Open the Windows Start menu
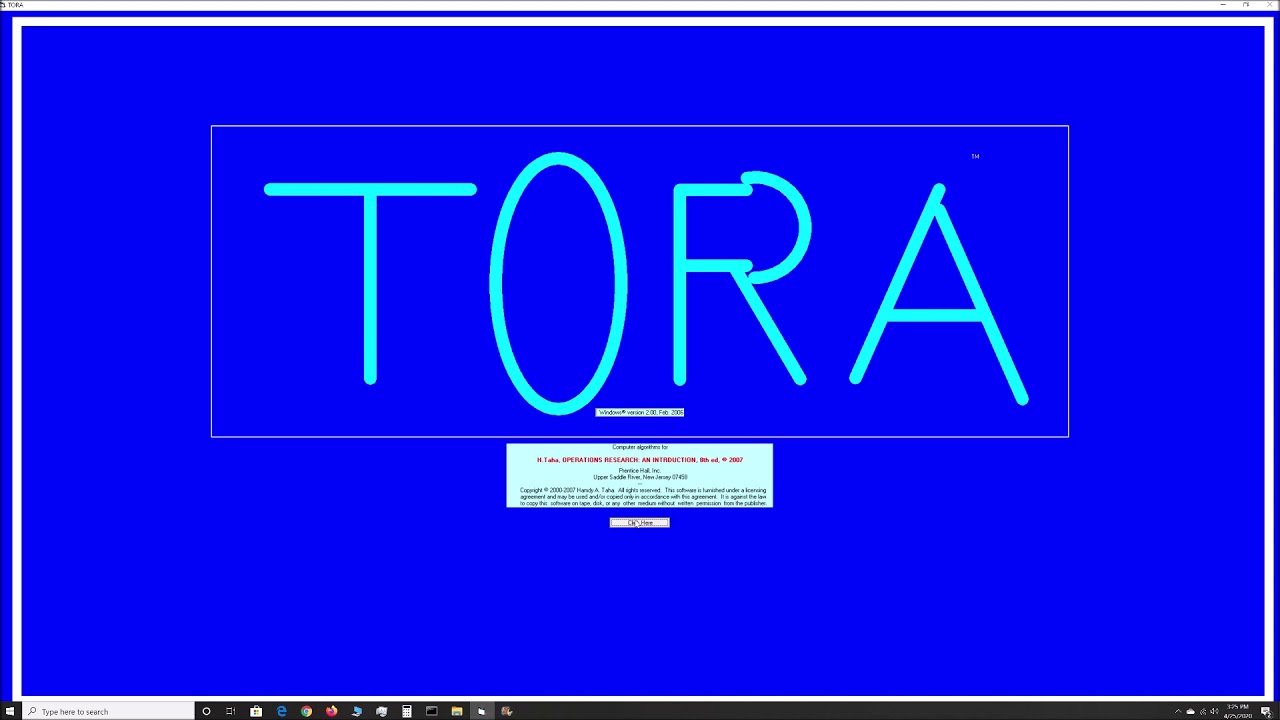 [x=11, y=711]
